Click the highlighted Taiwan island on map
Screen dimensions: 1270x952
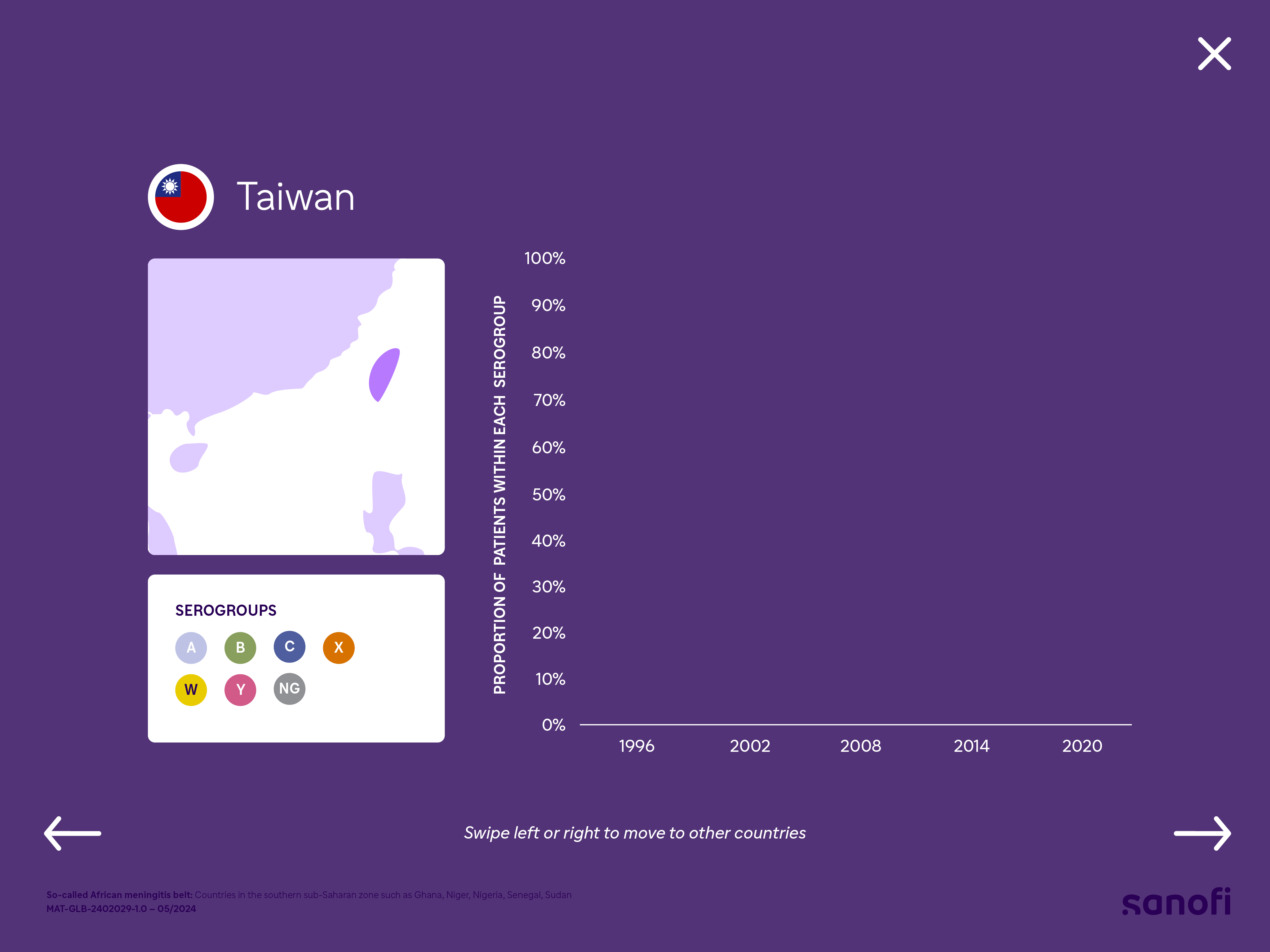(x=382, y=374)
